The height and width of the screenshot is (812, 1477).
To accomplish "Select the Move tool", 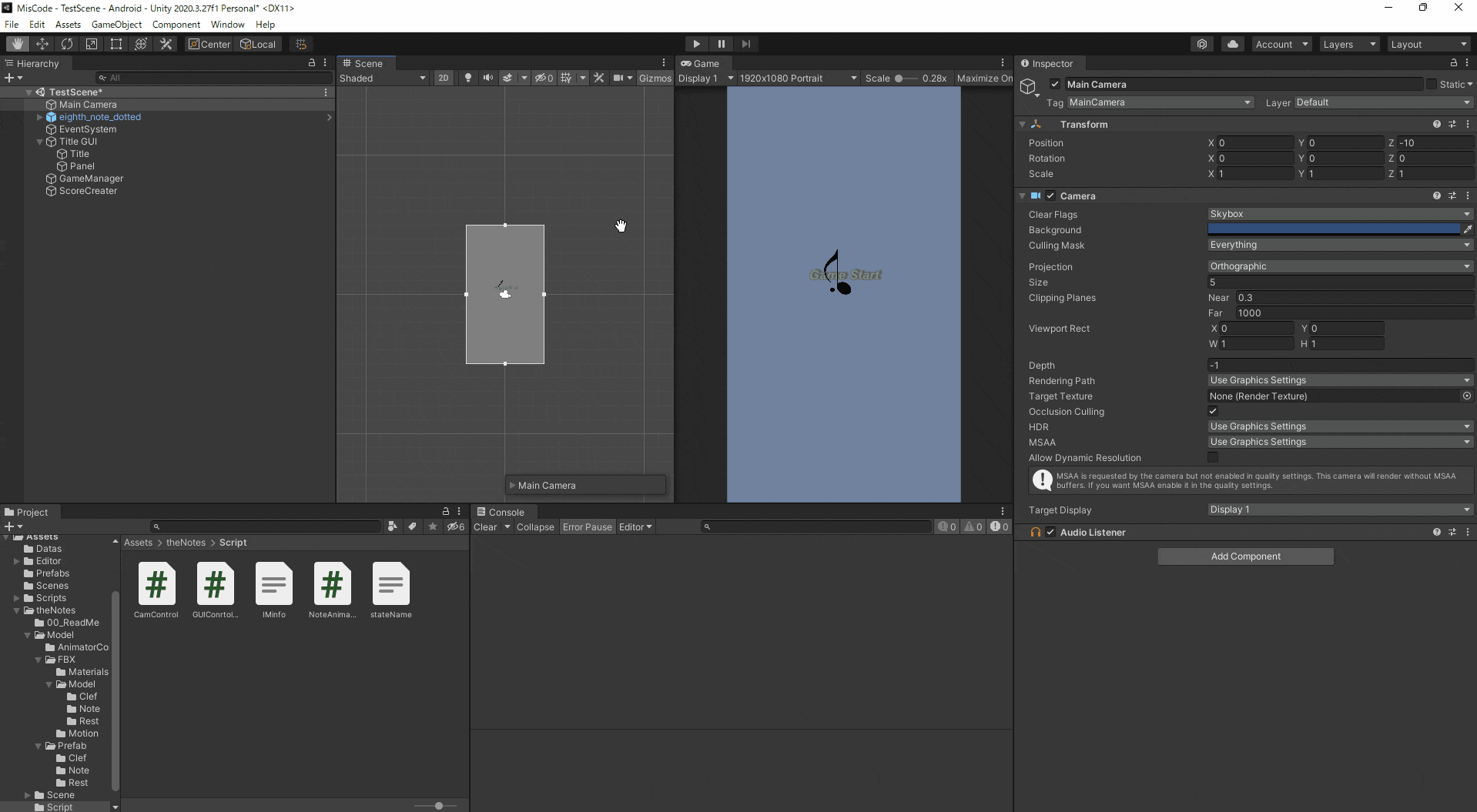I will (42, 44).
